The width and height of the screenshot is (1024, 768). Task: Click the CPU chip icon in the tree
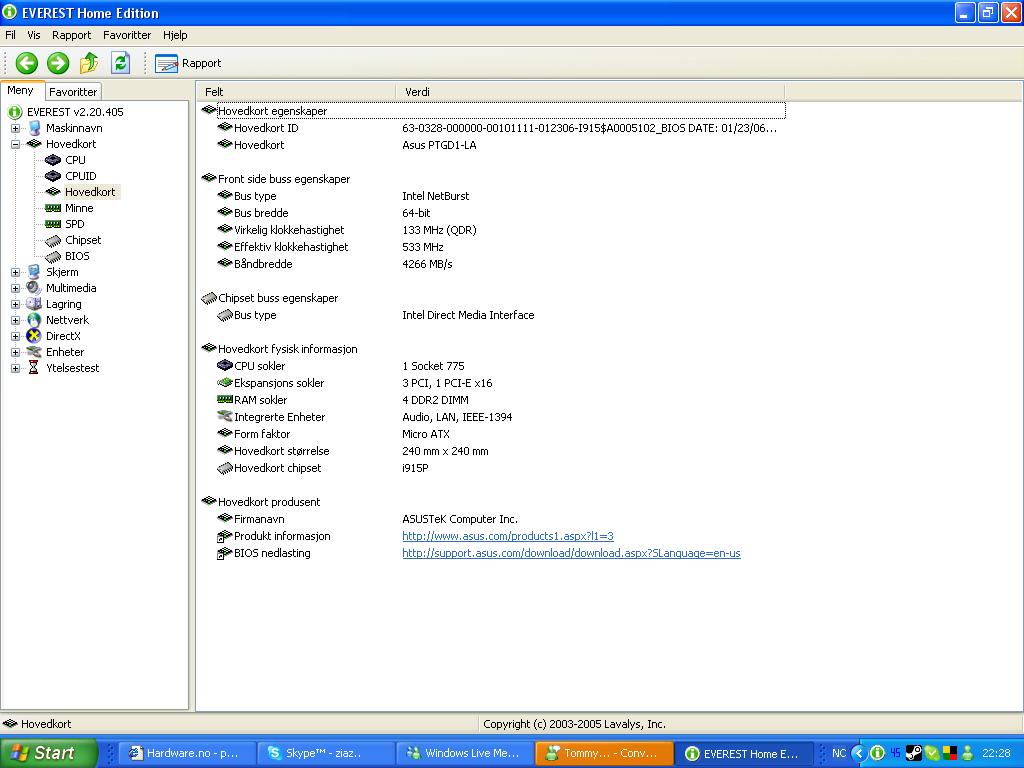[53, 160]
